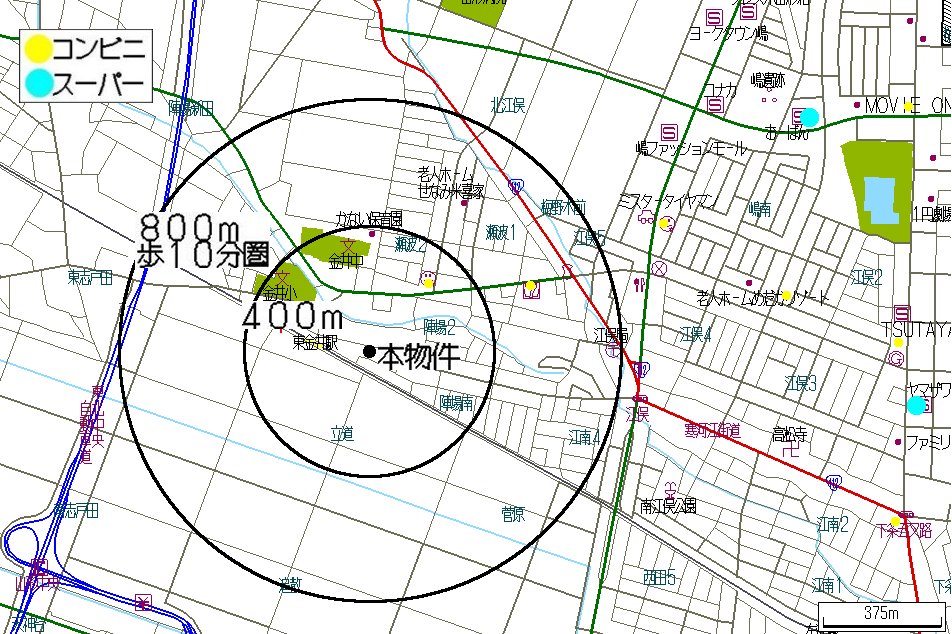Image resolution: width=952 pixels, height=634 pixels.
Task: Click the 文 school symbol at 金井中
Action: click(348, 247)
